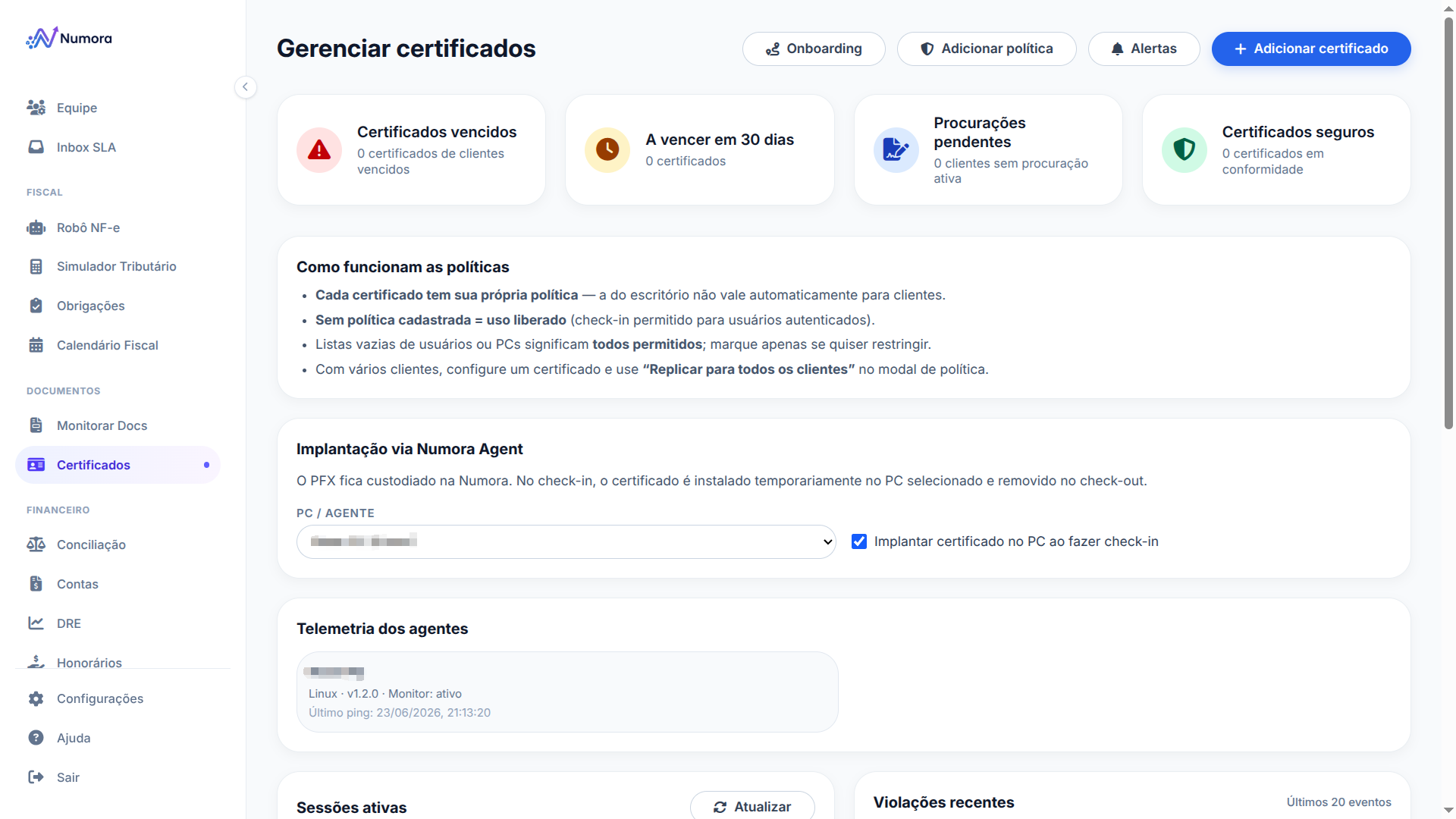
Task: Uncheck Implantar certificado no PC ao fazer check-in
Action: pos(858,541)
